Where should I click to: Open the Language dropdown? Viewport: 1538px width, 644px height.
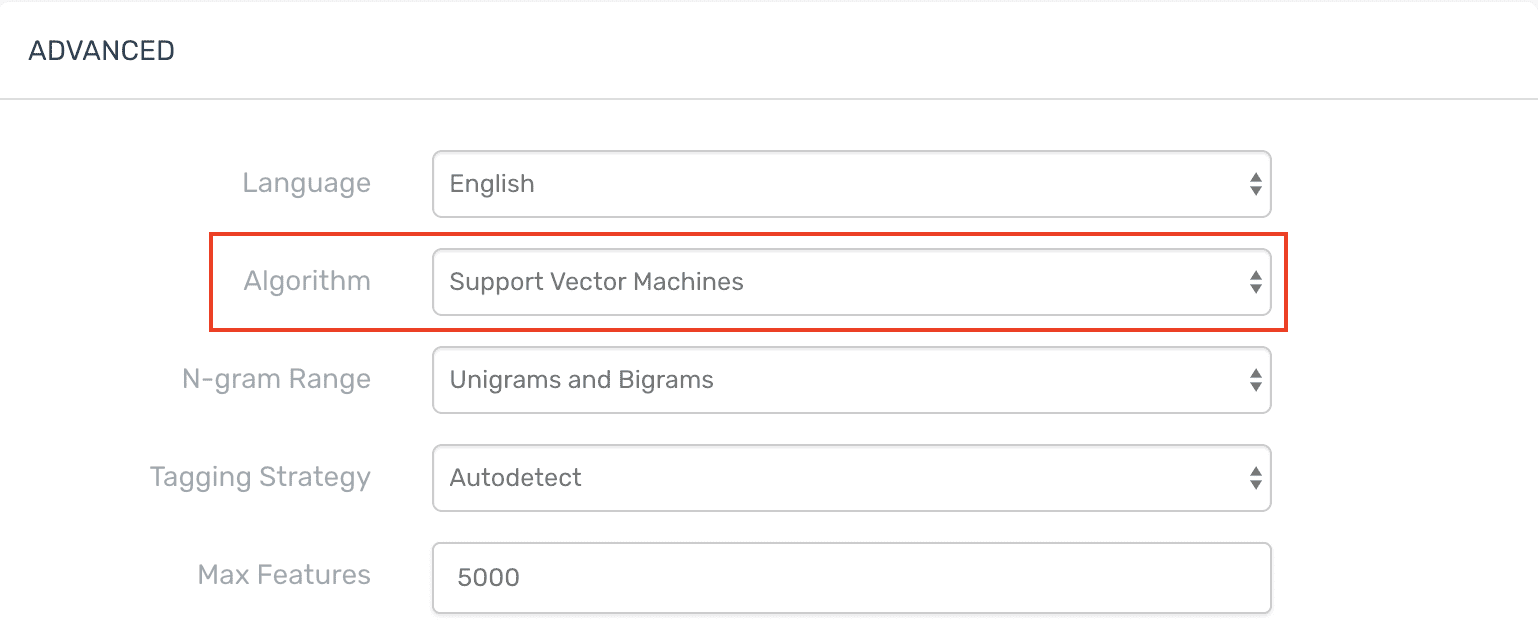point(850,184)
